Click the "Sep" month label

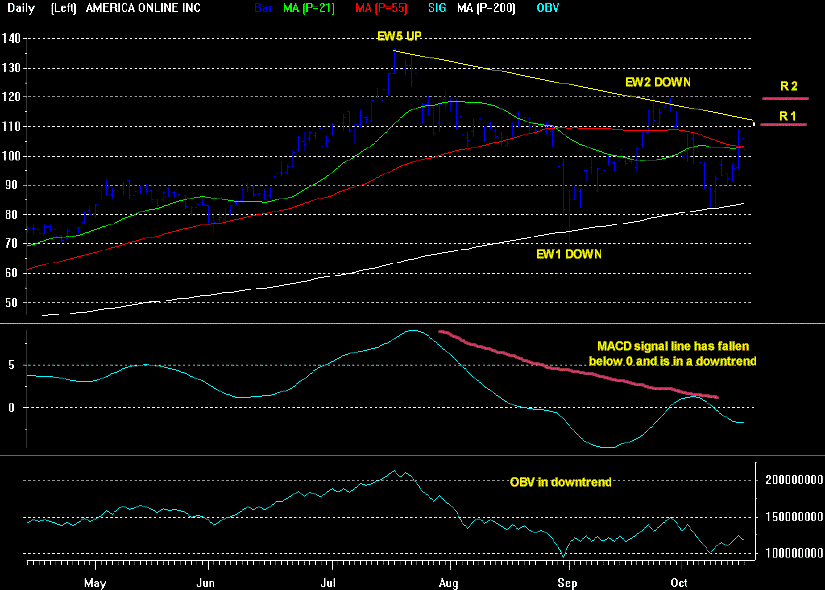click(x=567, y=583)
